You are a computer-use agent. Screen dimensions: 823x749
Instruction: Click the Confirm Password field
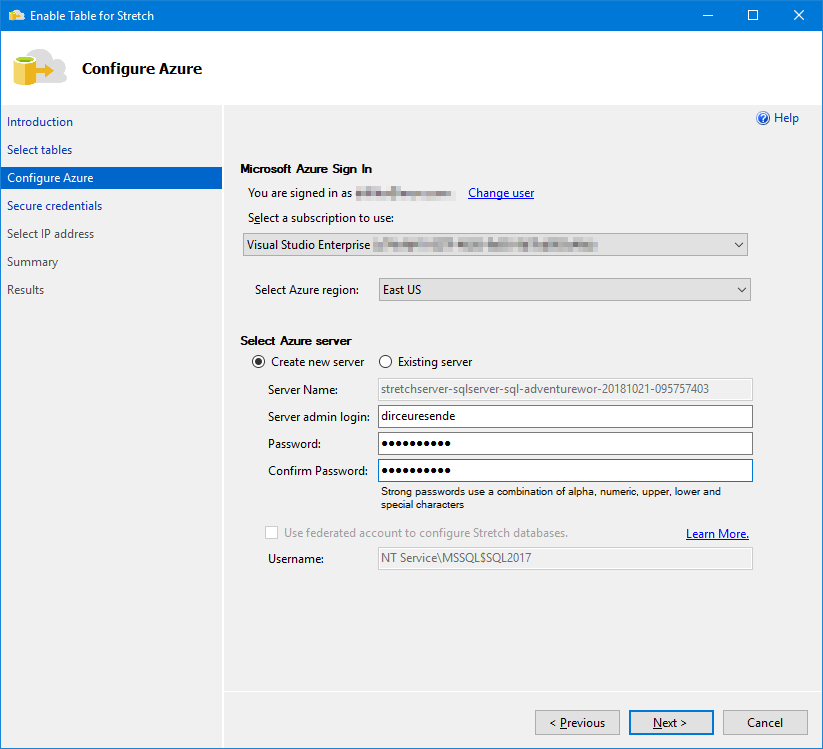[x=565, y=470]
